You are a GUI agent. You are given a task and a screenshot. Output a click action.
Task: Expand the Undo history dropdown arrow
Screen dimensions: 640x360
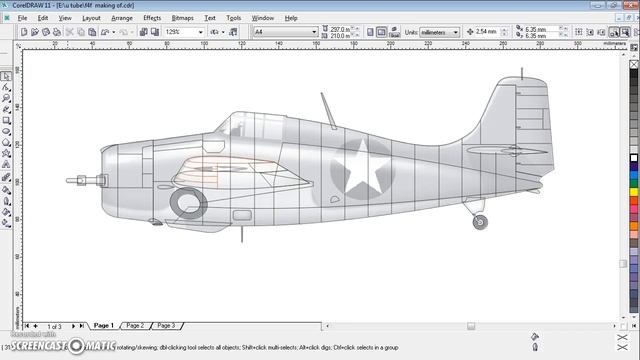pos(113,32)
